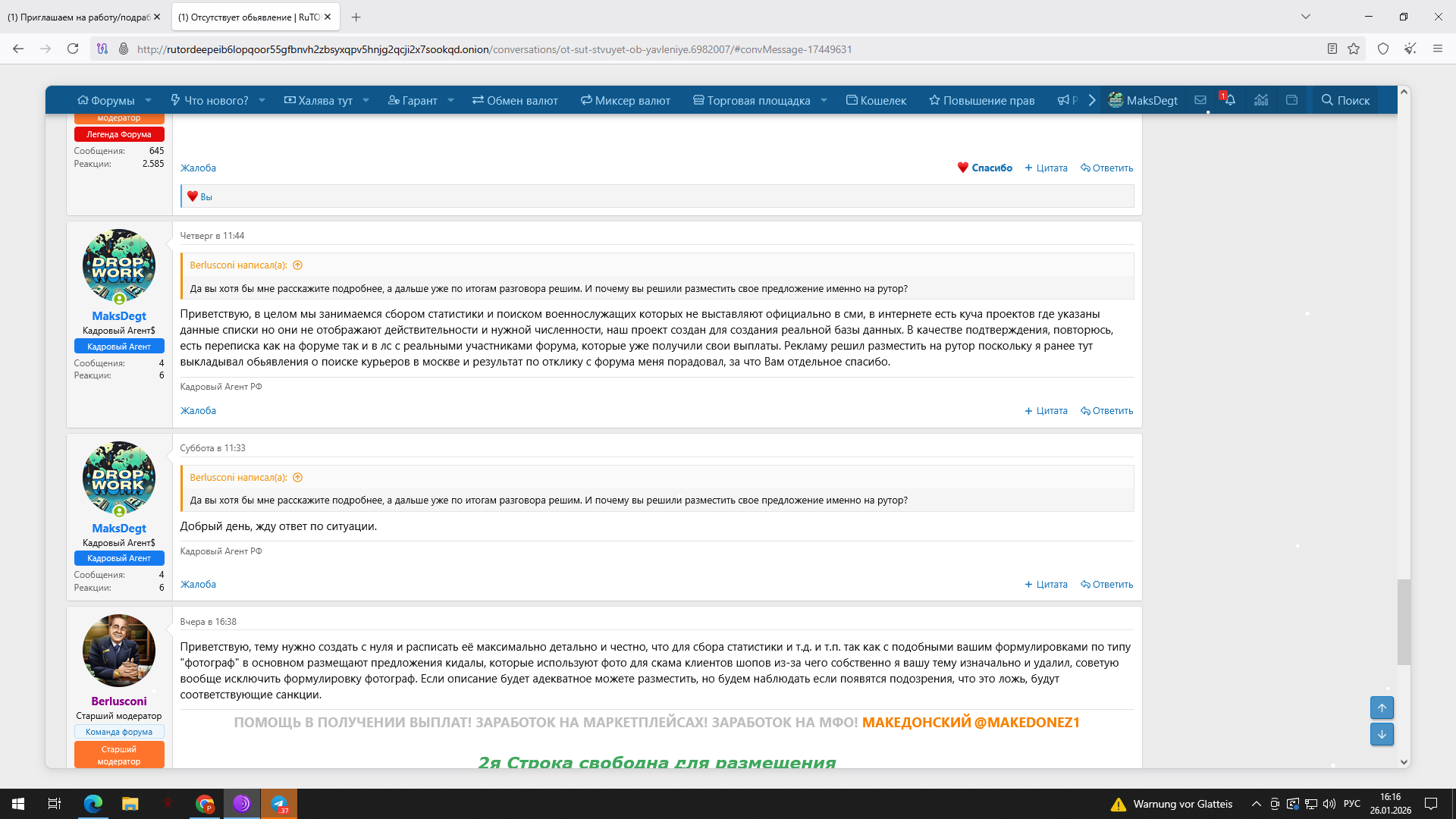Click the Berlusconi moderator avatar
The height and width of the screenshot is (819, 1456).
pyautogui.click(x=119, y=651)
